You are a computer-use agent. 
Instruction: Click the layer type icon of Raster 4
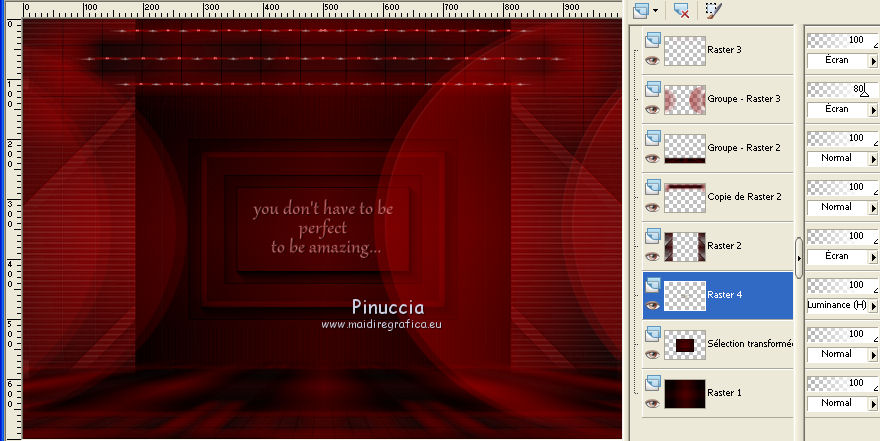(x=652, y=285)
